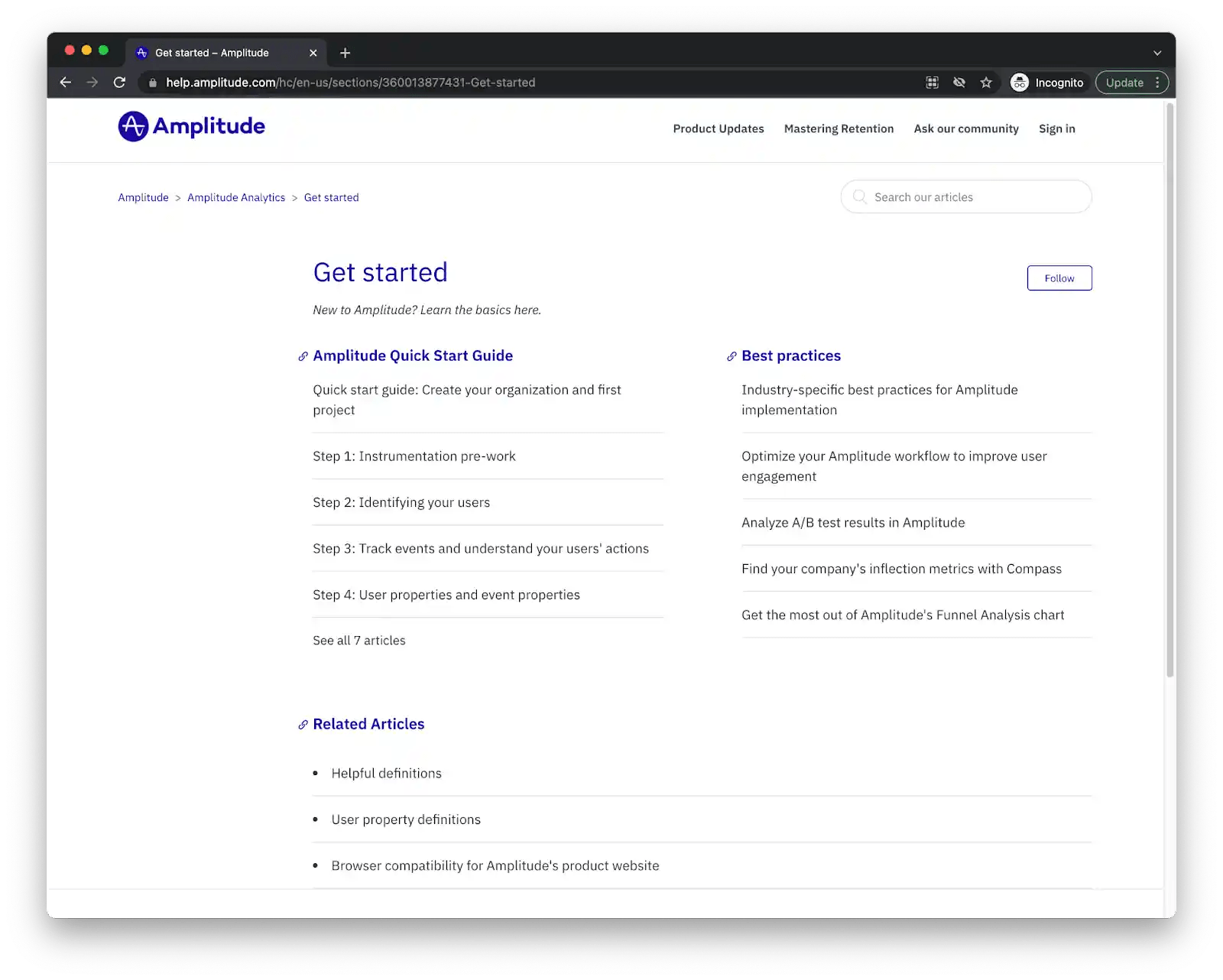Open a new tab with the plus button

(345, 52)
